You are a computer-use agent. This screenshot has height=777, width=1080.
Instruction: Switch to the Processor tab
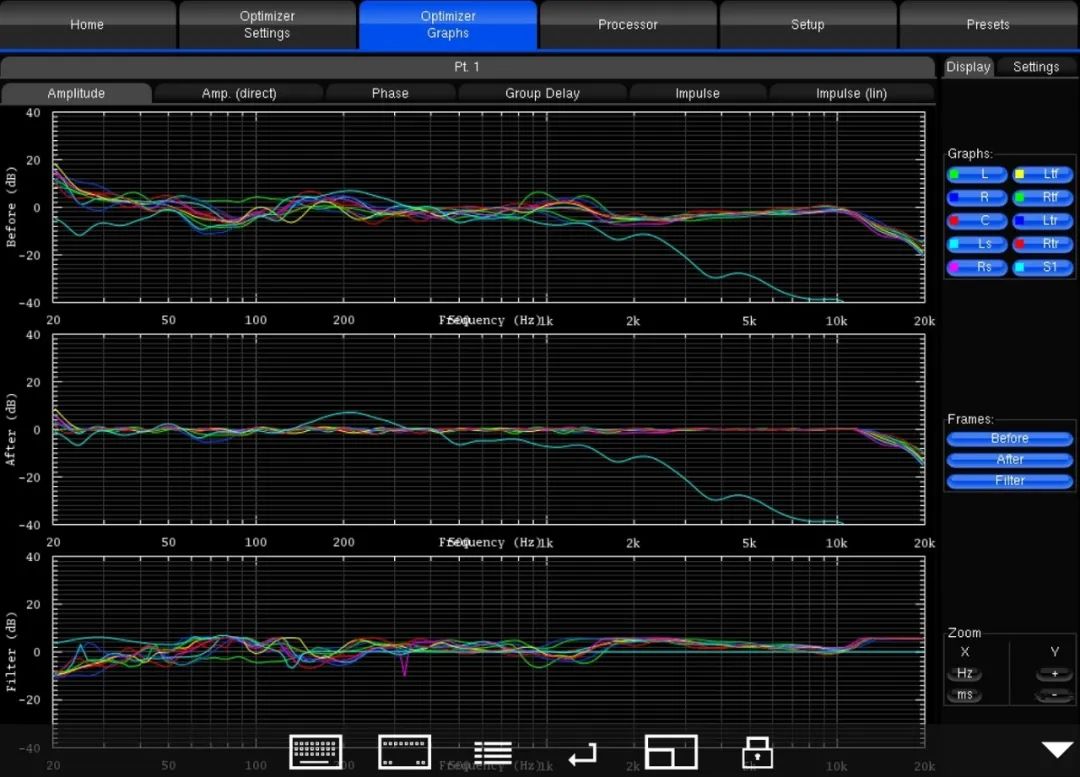[x=628, y=25]
